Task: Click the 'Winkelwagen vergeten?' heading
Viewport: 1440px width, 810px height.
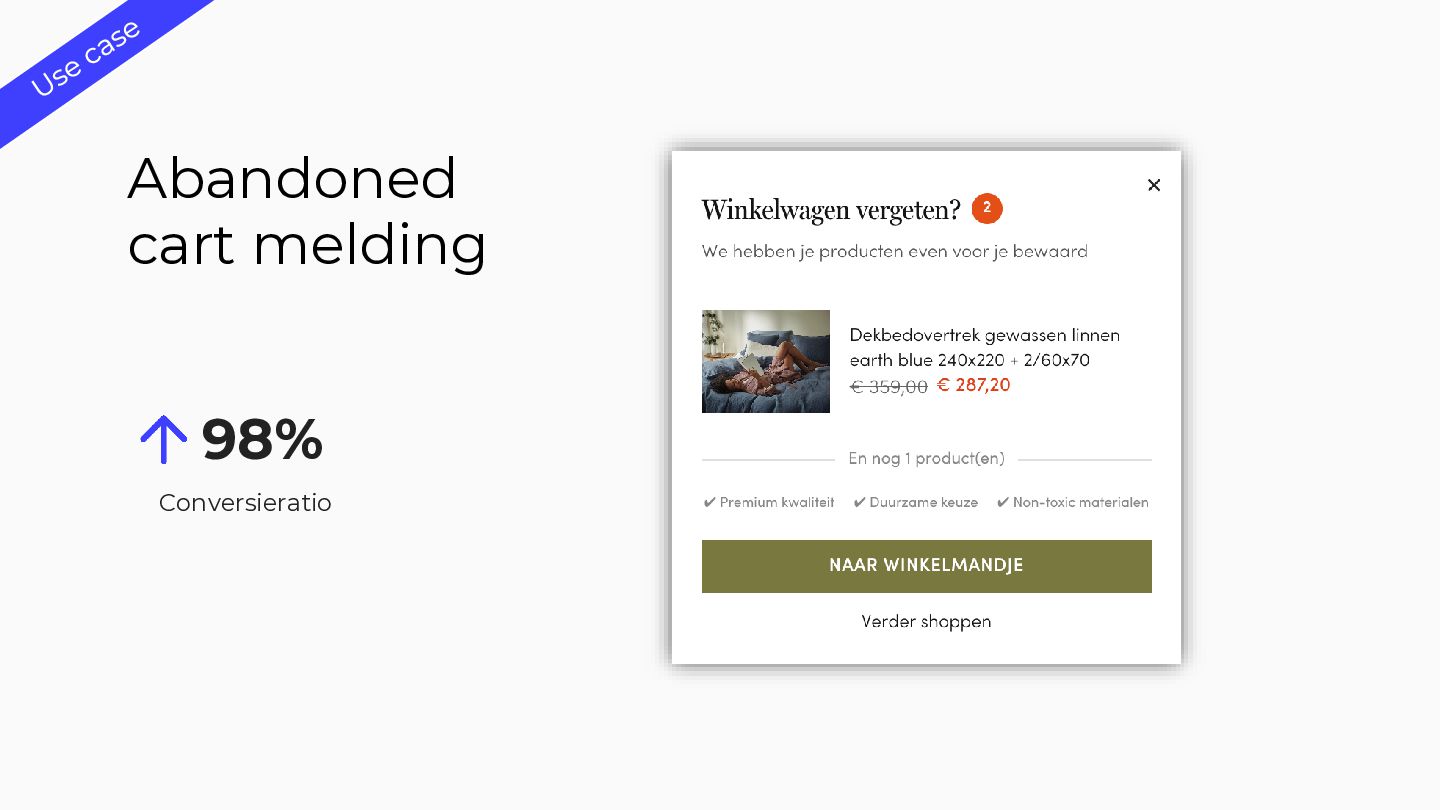Action: [830, 210]
